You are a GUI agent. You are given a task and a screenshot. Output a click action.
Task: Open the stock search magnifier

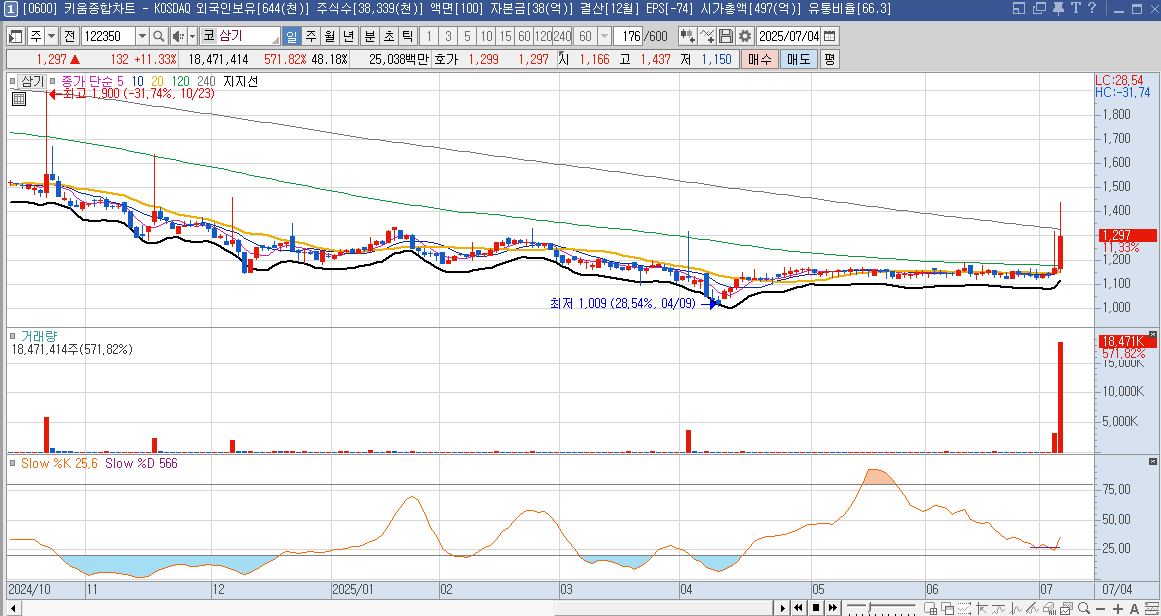[x=158, y=36]
